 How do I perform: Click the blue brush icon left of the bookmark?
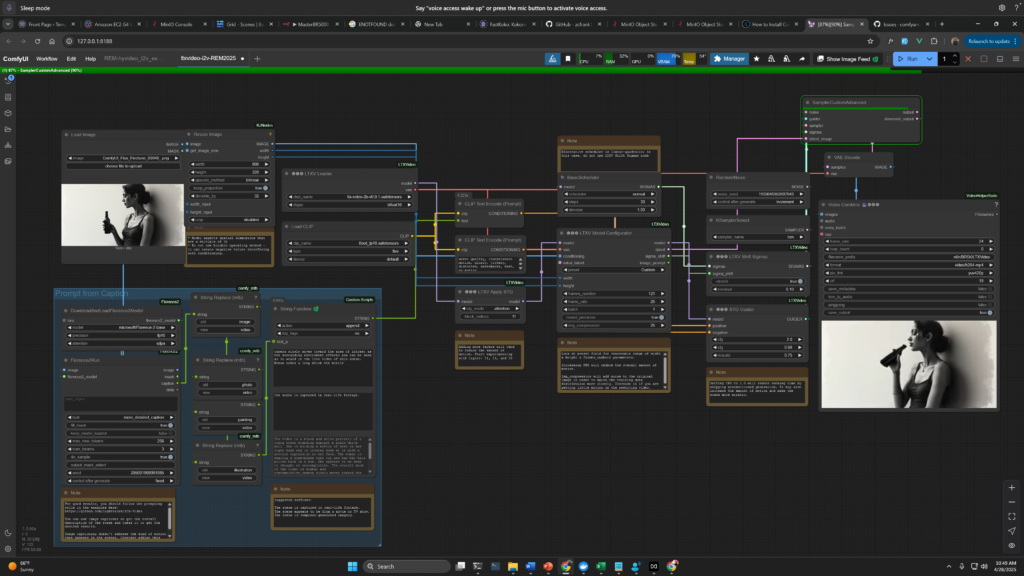point(552,59)
